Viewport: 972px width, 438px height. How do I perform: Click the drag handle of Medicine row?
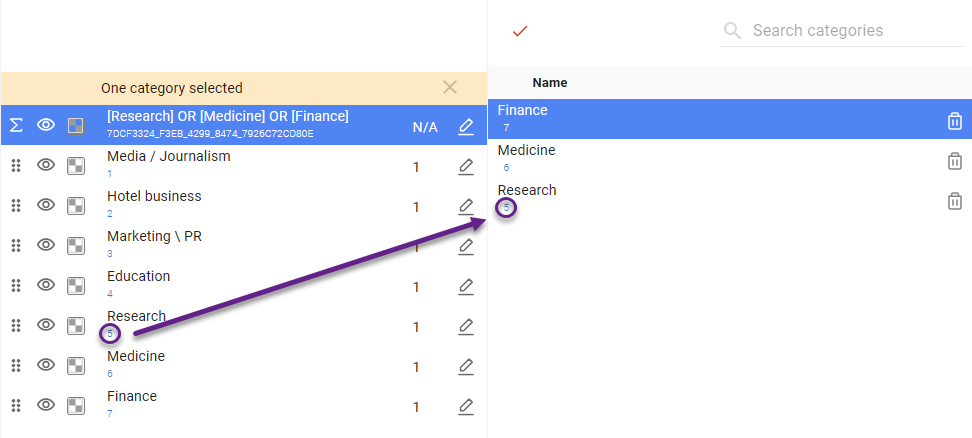[16, 365]
